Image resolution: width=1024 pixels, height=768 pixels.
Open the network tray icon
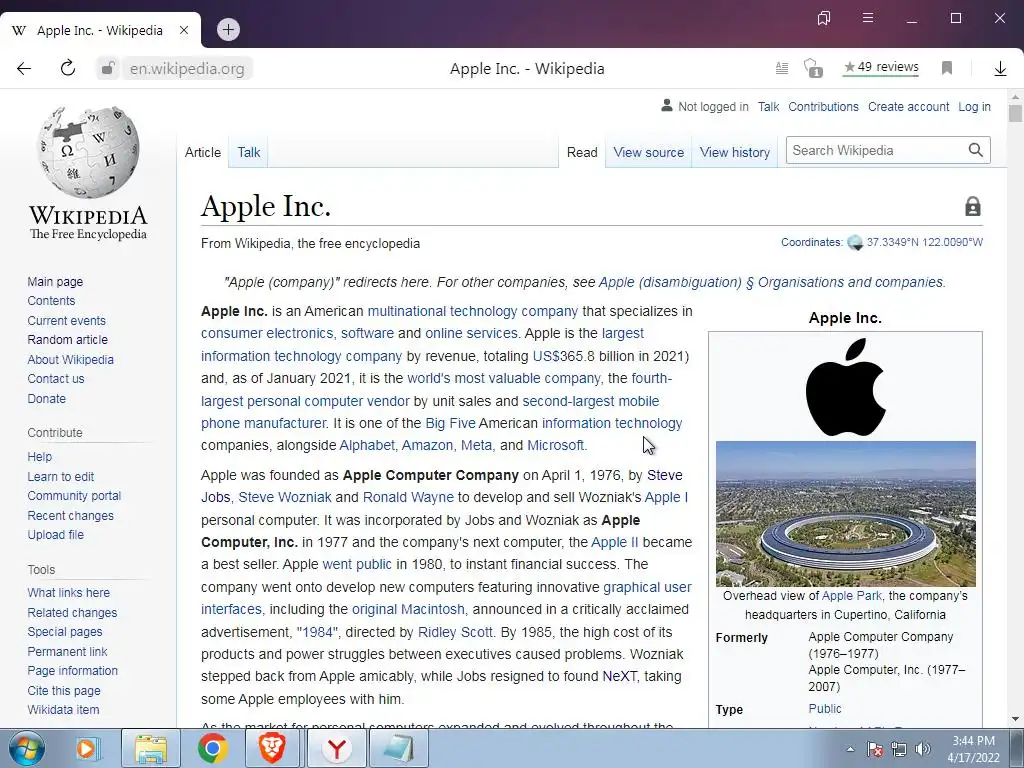point(899,749)
